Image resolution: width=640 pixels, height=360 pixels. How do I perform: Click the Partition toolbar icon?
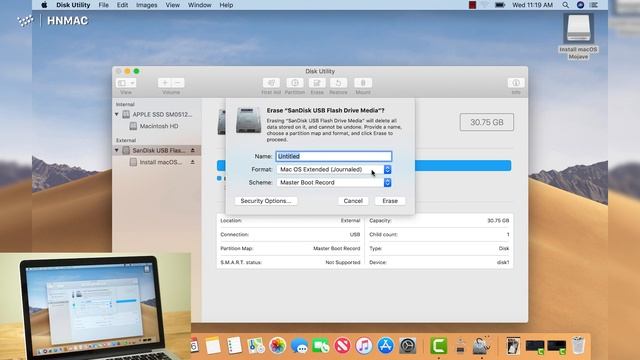(295, 83)
